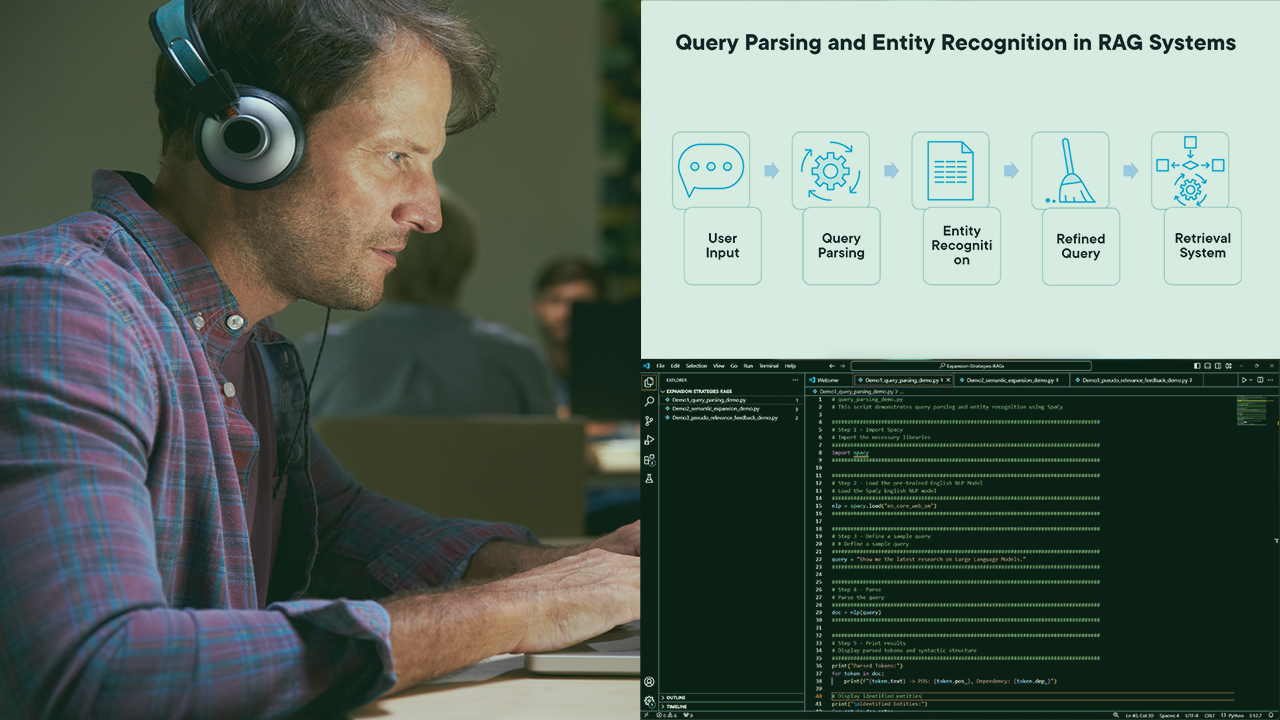Viewport: 1280px width, 720px height.
Task: Open the Terminal menu
Action: click(768, 366)
